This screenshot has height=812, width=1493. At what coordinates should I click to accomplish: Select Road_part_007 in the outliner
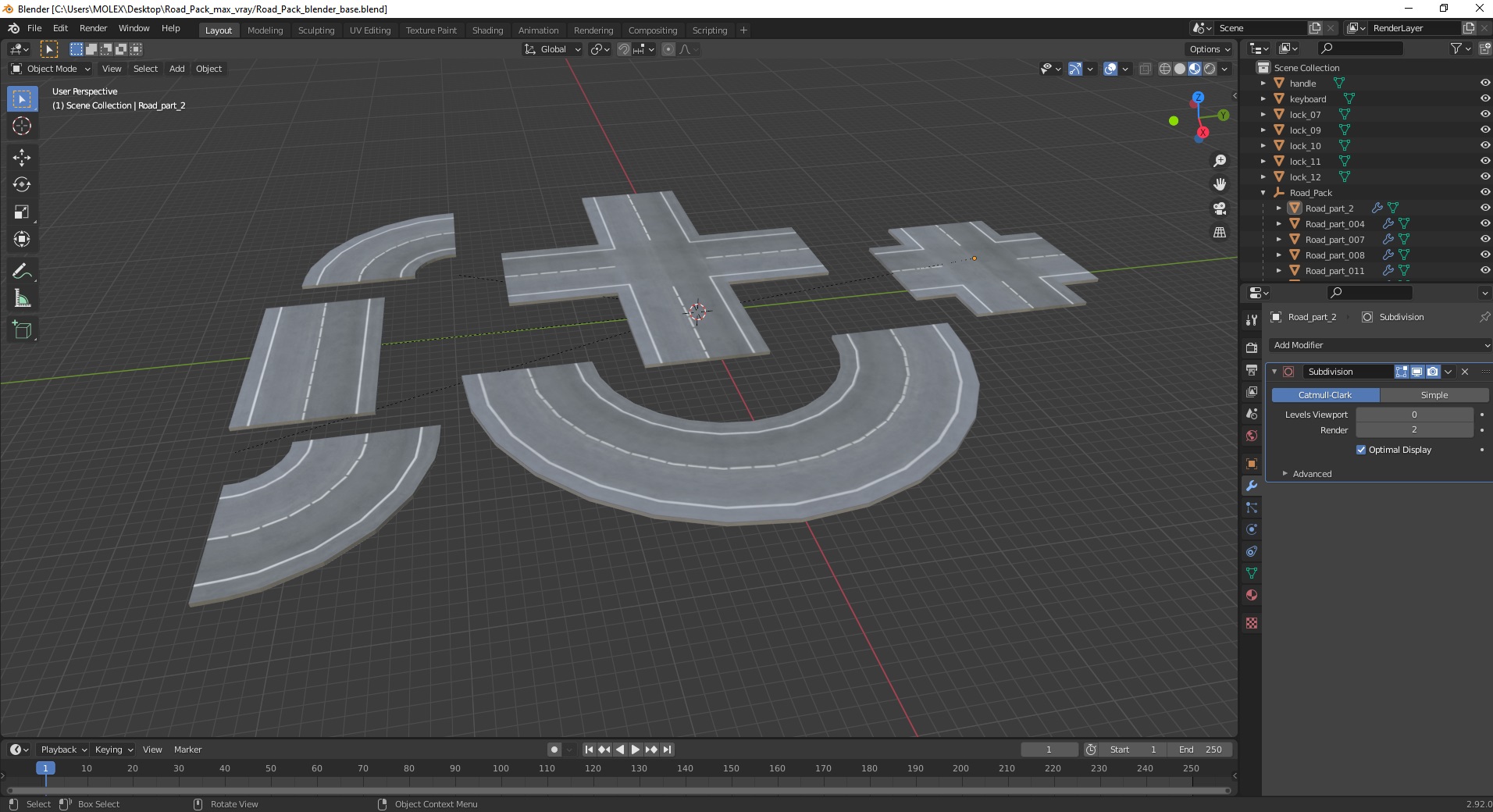click(1334, 240)
